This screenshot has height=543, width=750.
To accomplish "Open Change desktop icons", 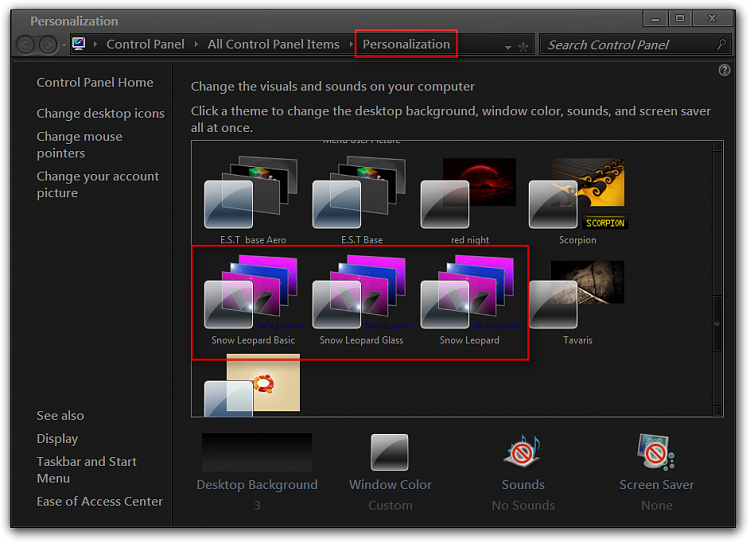I will 100,113.
